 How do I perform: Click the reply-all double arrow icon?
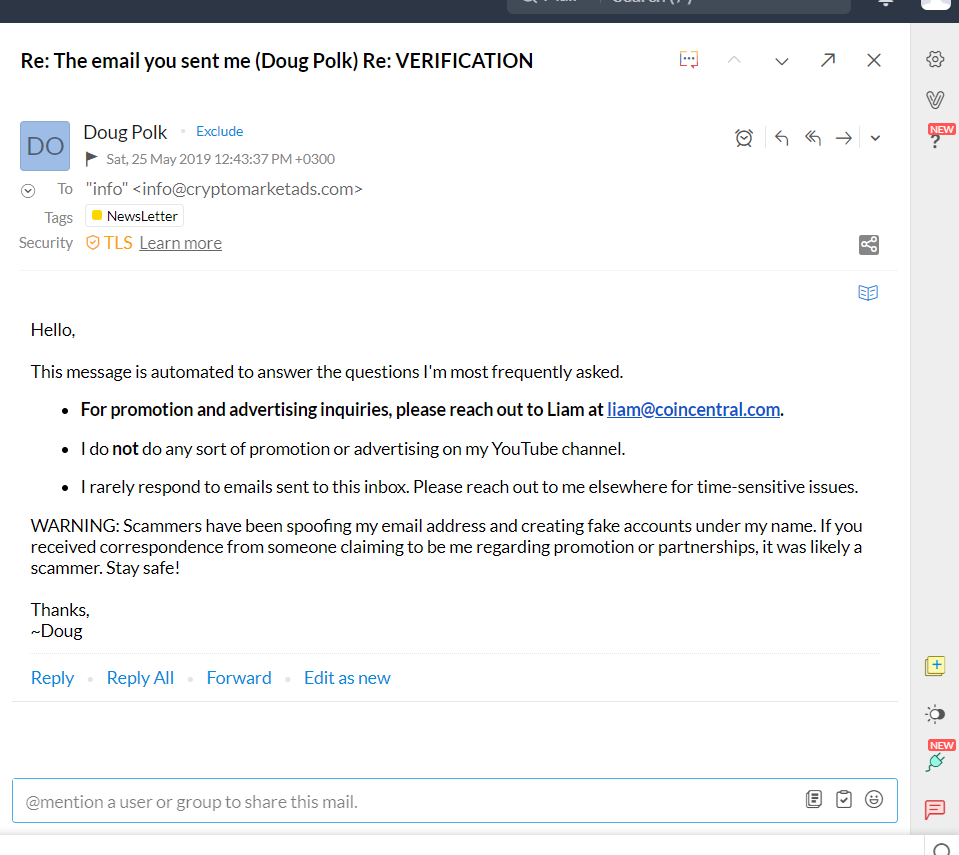[812, 138]
